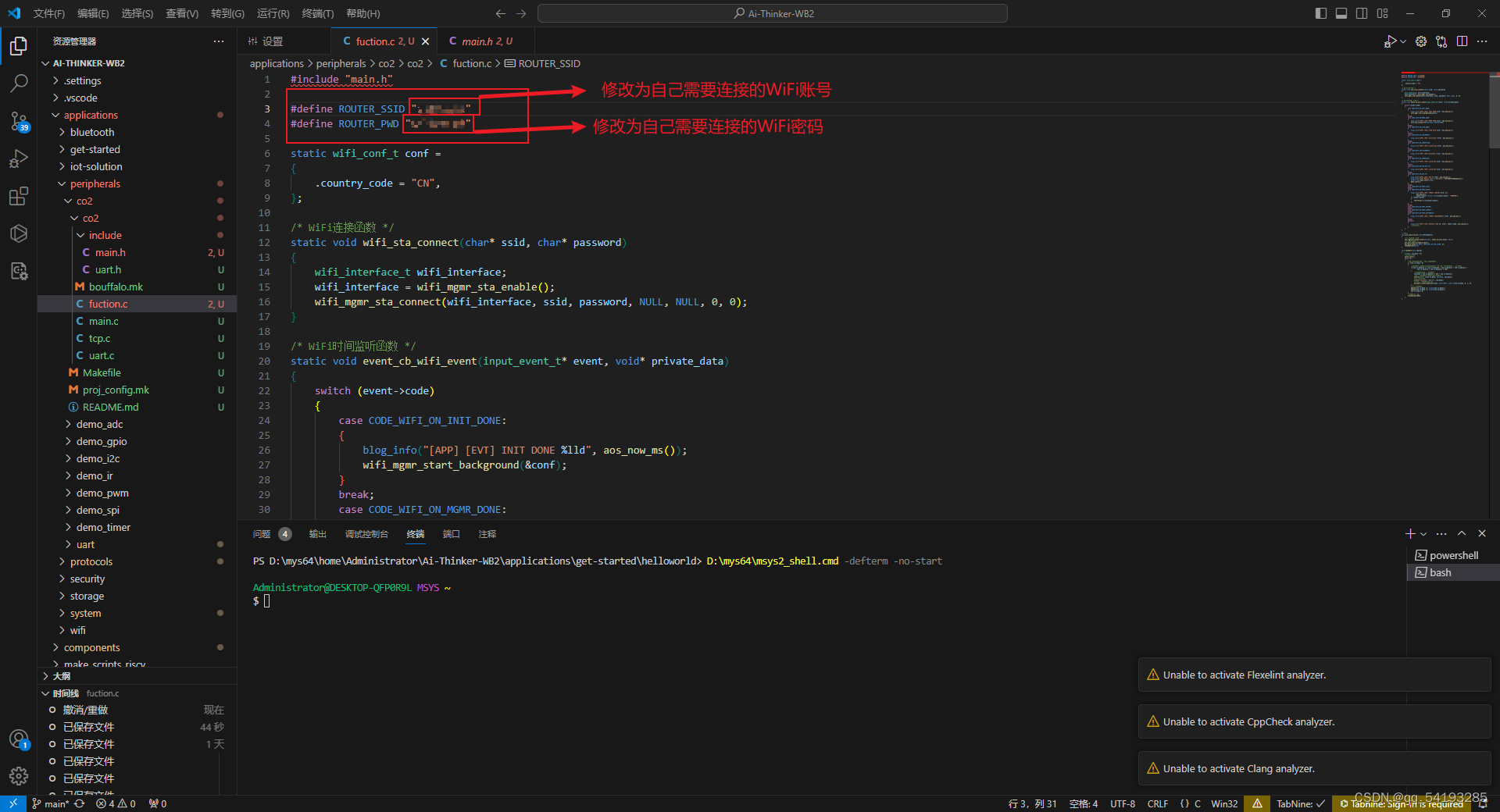The image size is (1500, 812).
Task: Go forward with the navigation arrow
Action: [x=521, y=13]
